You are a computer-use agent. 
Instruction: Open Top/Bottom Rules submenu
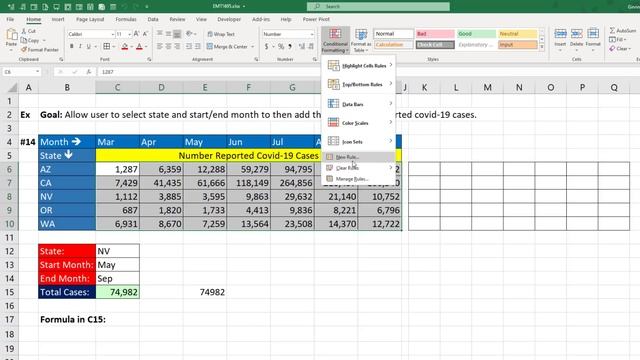[359, 84]
